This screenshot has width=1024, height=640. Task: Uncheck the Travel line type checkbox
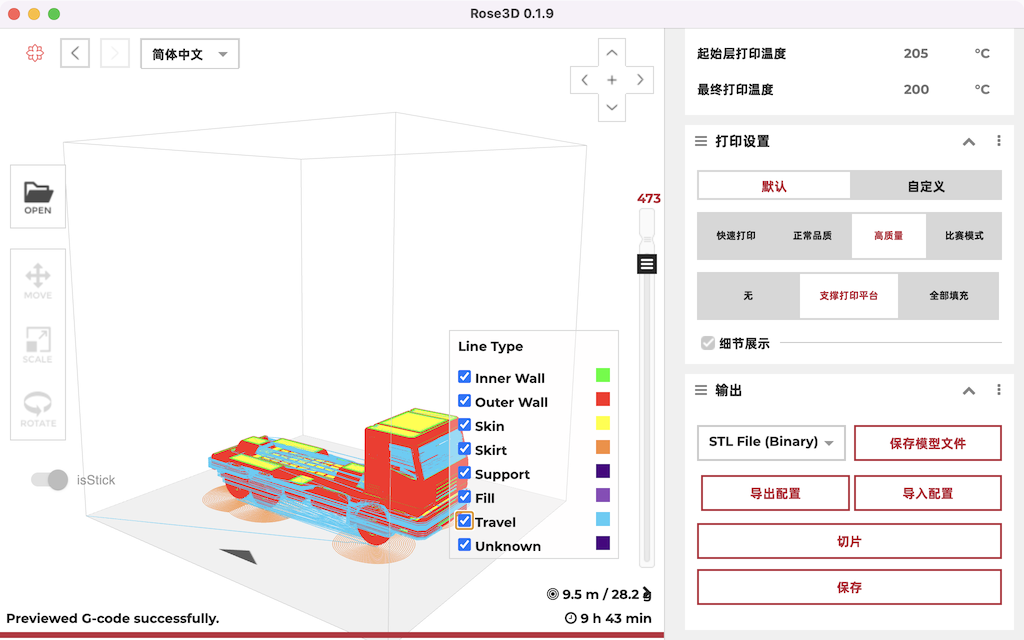pyautogui.click(x=464, y=521)
